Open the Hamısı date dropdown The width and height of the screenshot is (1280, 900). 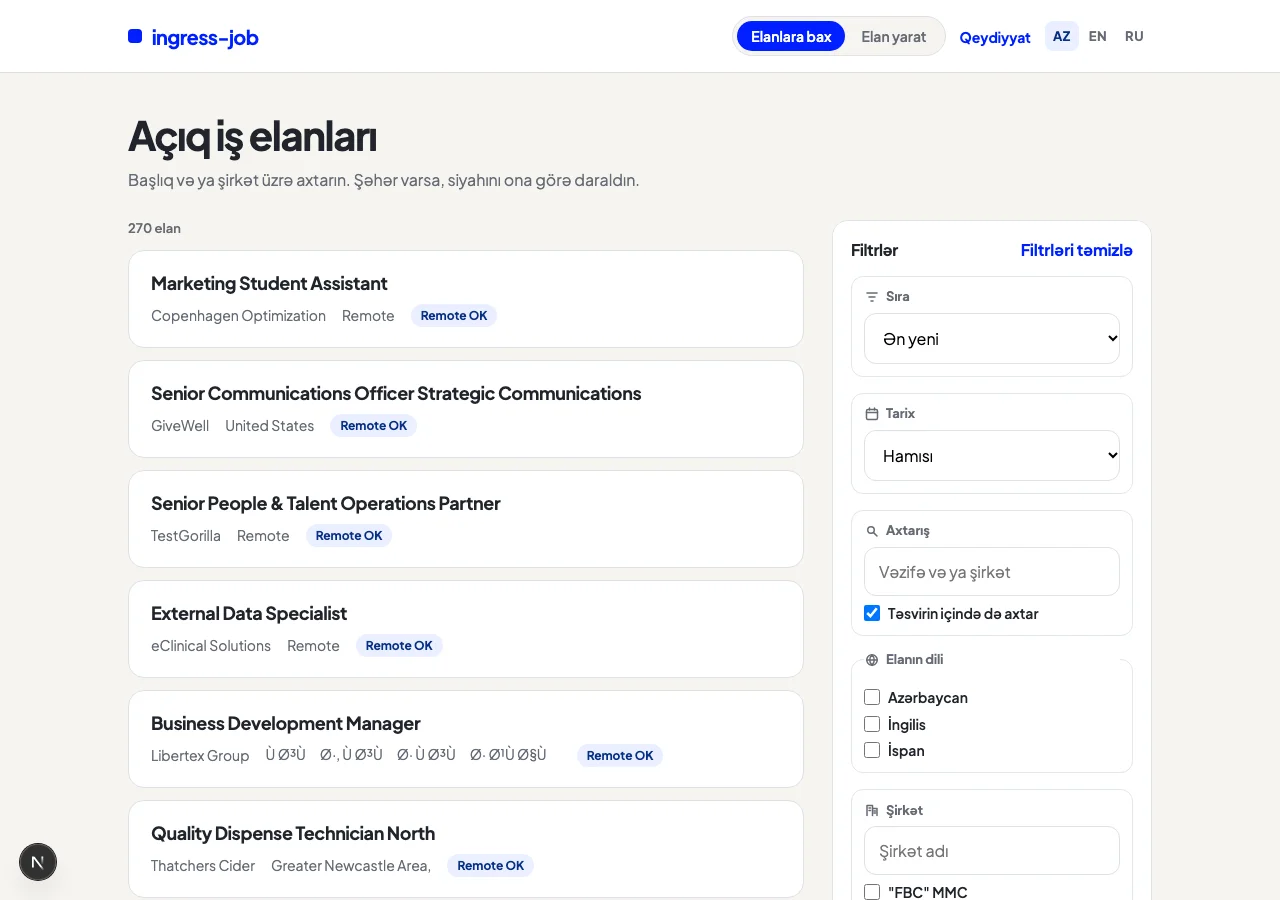pyautogui.click(x=992, y=456)
